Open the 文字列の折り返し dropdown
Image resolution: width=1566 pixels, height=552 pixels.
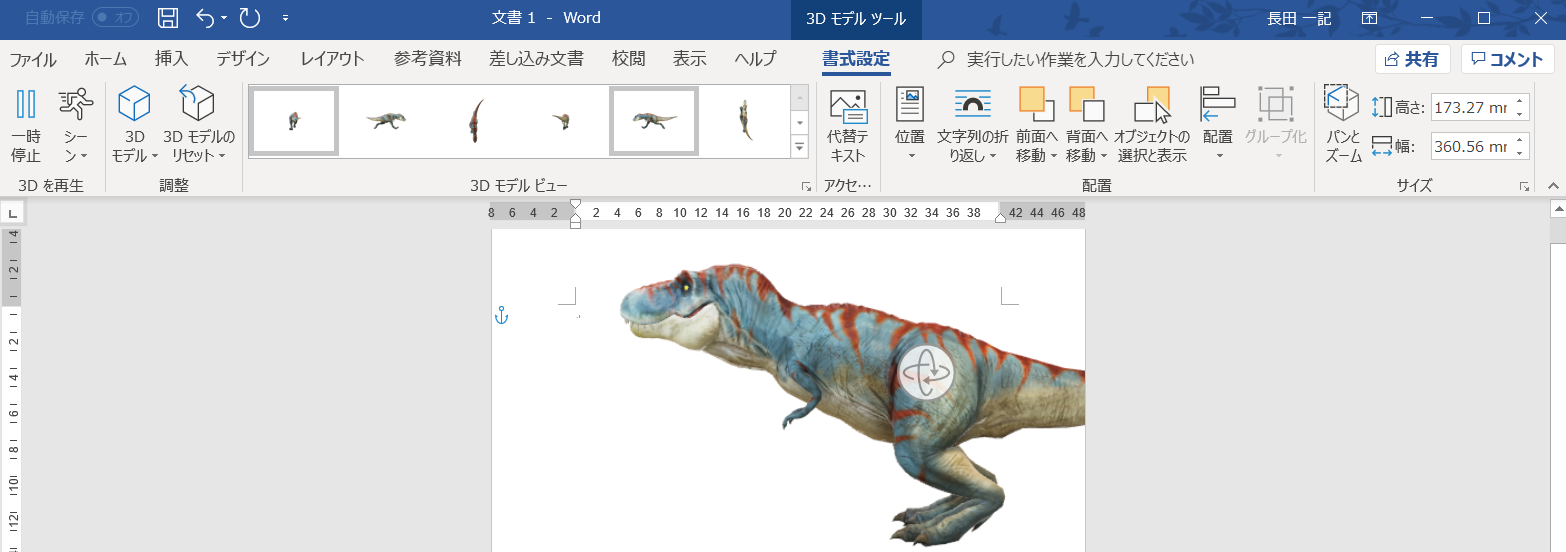point(972,126)
